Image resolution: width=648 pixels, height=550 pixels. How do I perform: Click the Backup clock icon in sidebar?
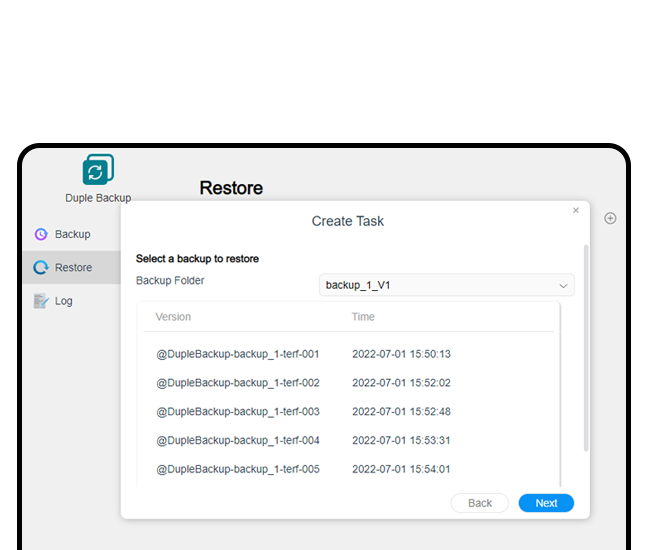tap(41, 234)
